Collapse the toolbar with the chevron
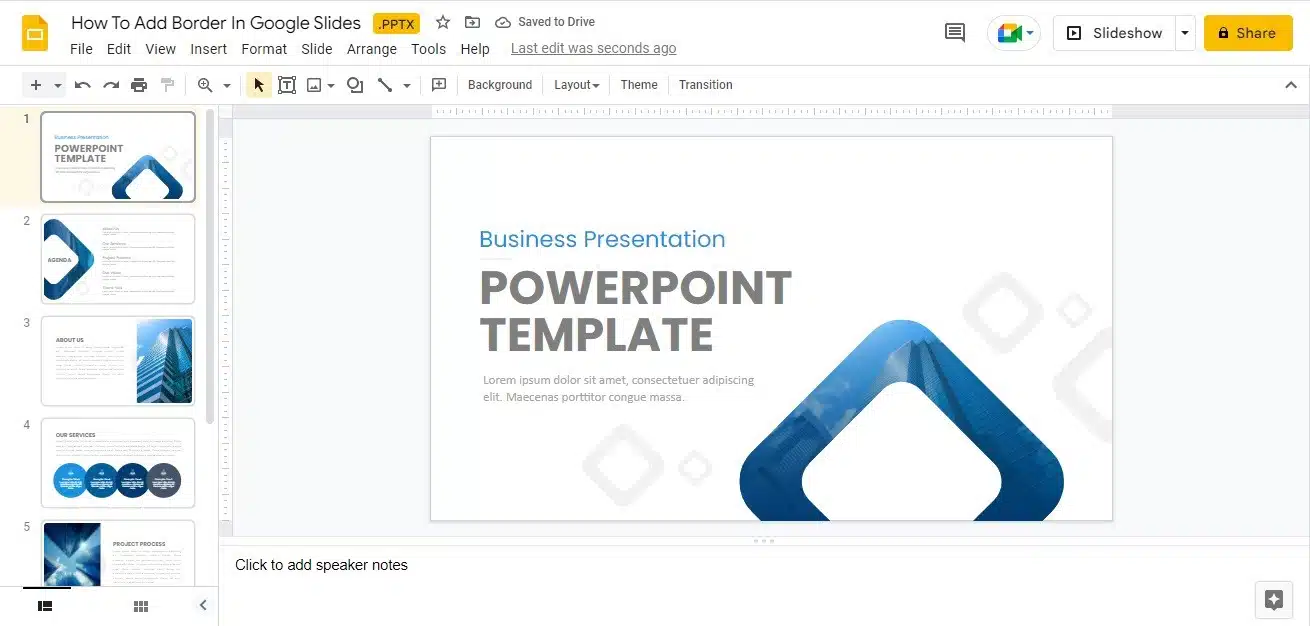This screenshot has width=1310, height=626. (1291, 85)
